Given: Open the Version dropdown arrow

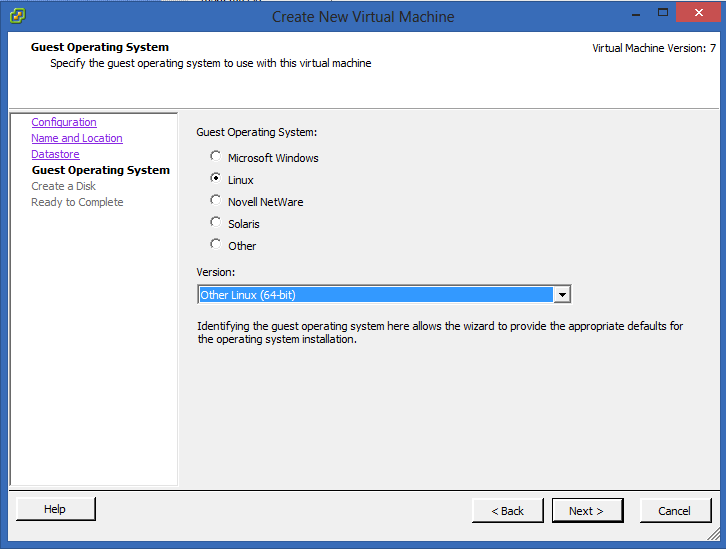Looking at the screenshot, I should pyautogui.click(x=562, y=294).
